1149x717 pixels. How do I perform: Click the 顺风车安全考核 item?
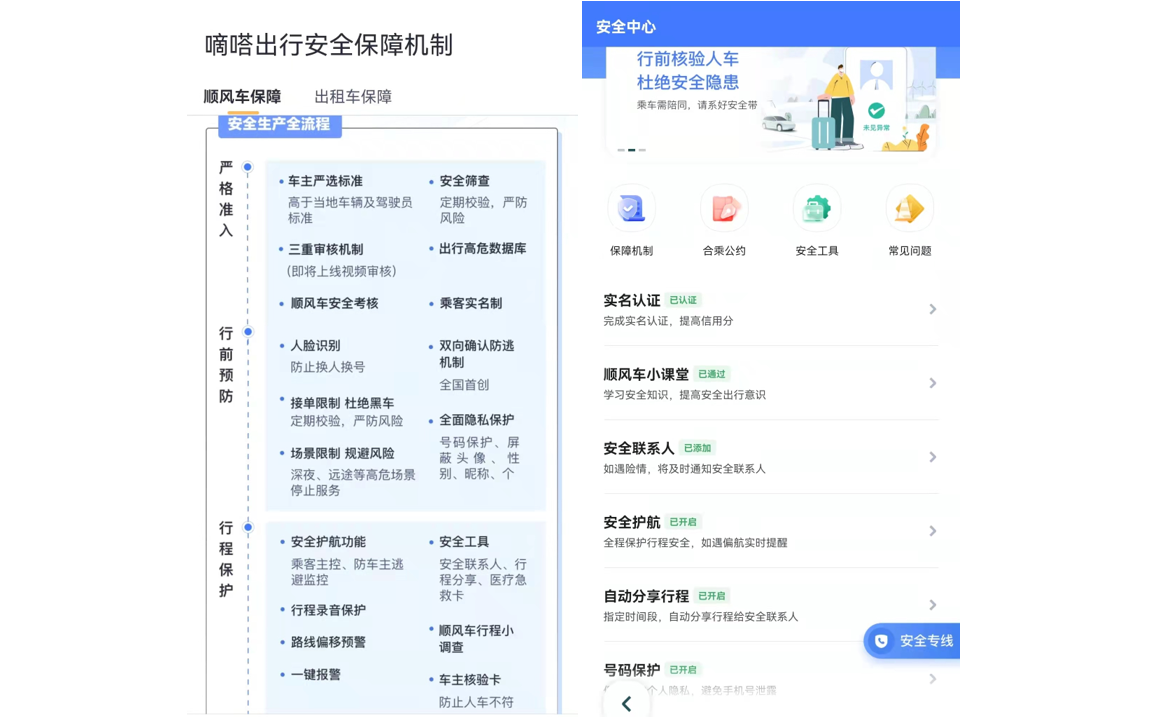click(334, 304)
